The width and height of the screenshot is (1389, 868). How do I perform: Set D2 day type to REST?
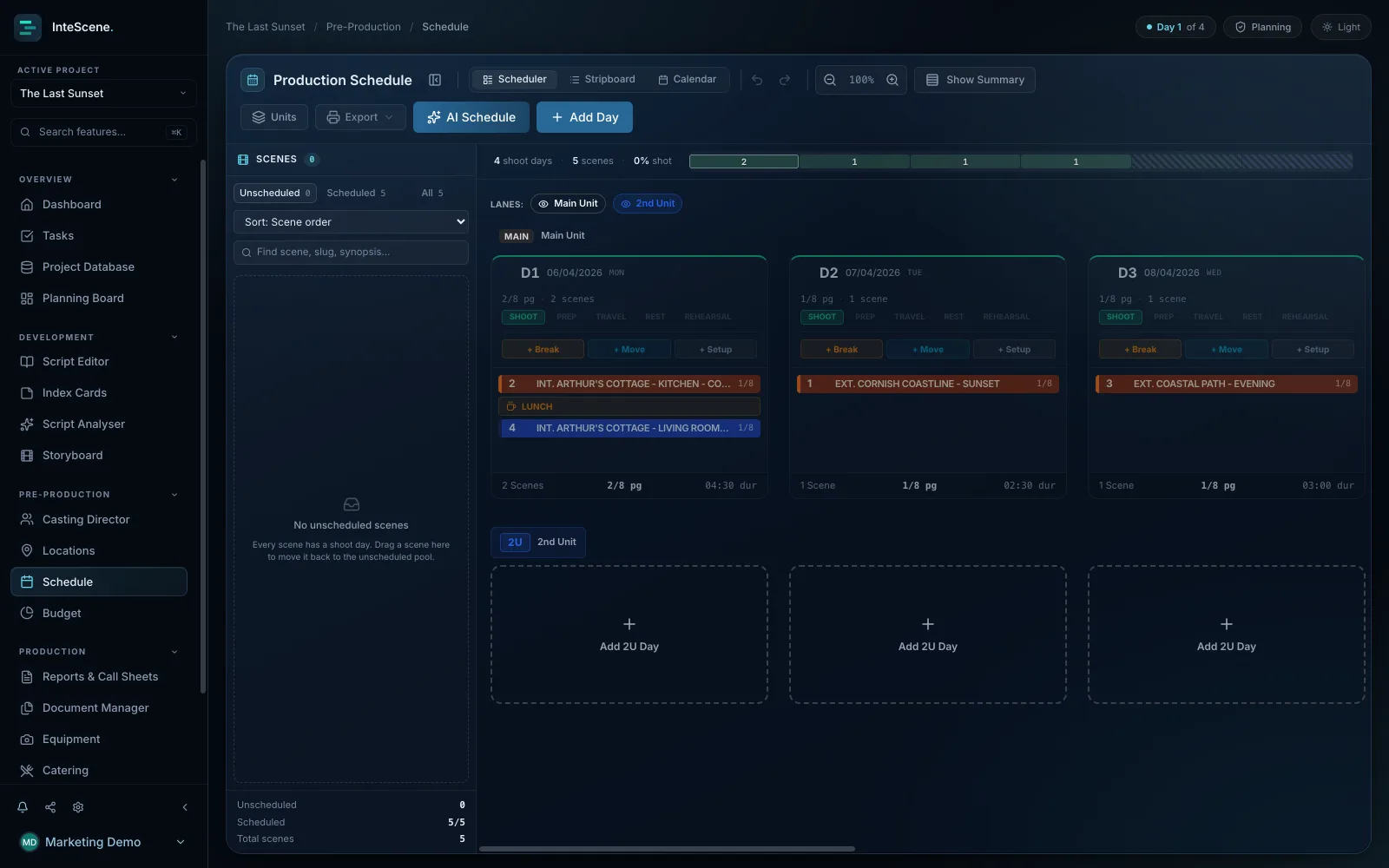954,317
